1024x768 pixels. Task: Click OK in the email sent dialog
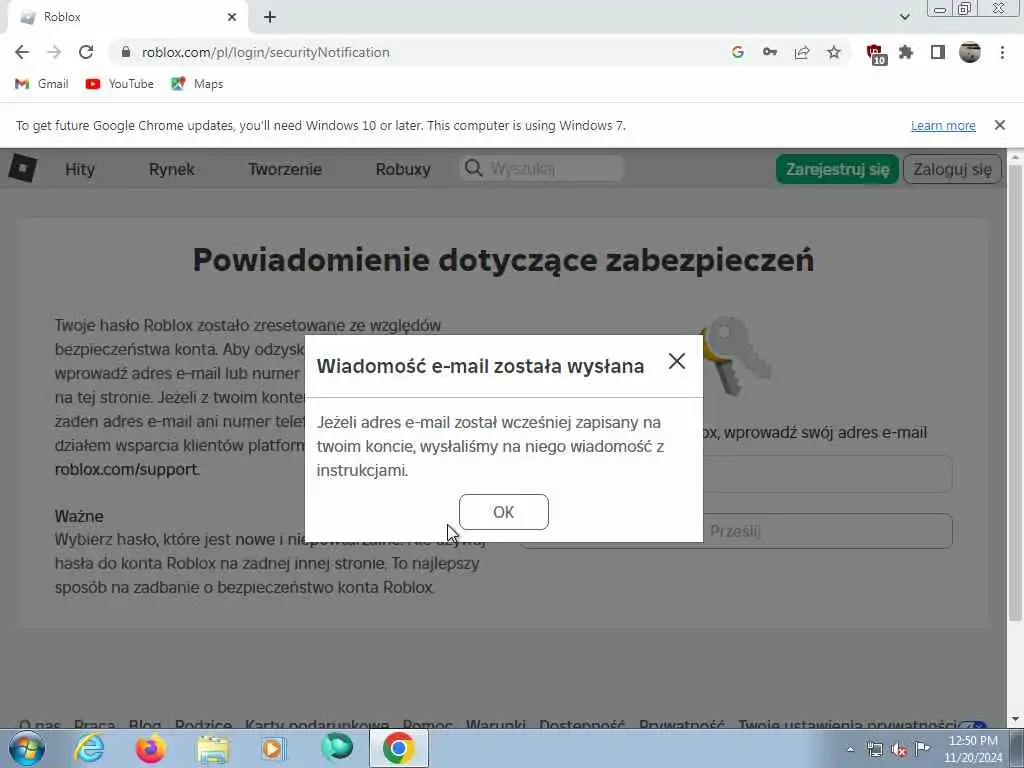coord(504,512)
